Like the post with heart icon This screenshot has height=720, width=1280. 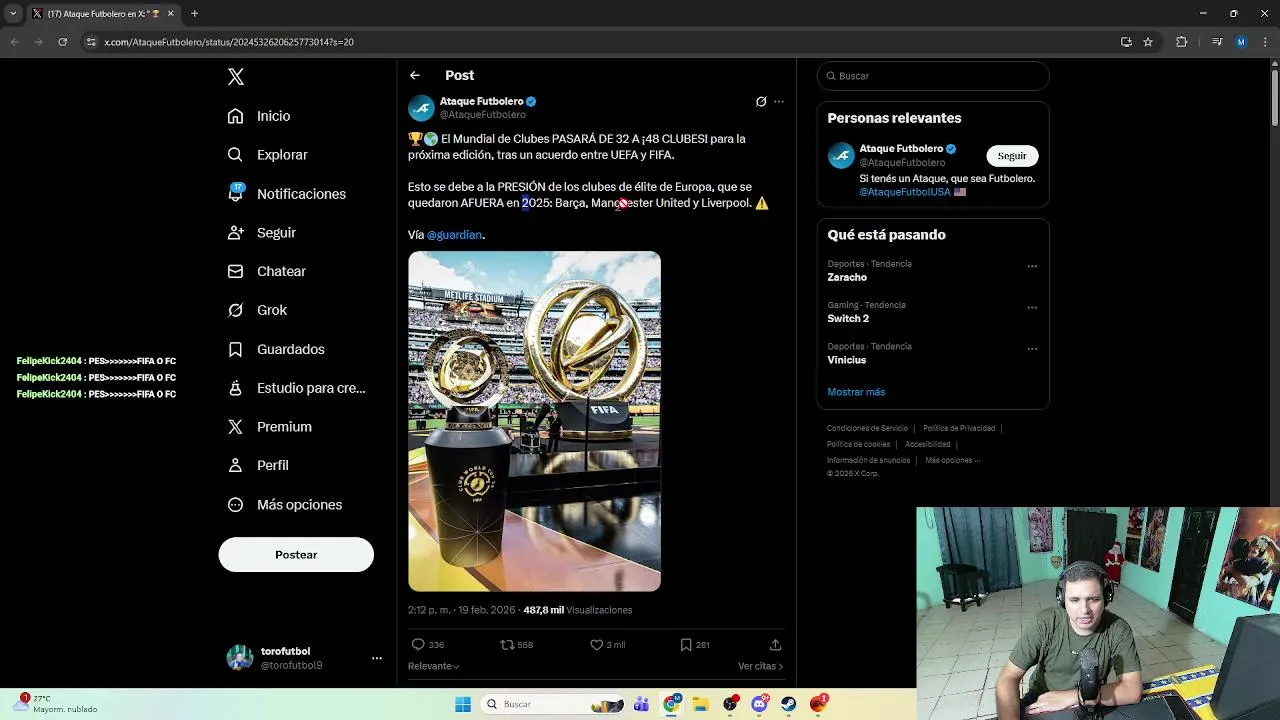[596, 645]
